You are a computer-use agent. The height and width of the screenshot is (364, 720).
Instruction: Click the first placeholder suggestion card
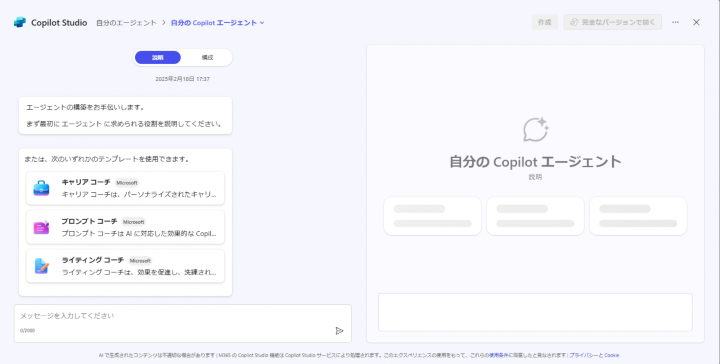433,216
